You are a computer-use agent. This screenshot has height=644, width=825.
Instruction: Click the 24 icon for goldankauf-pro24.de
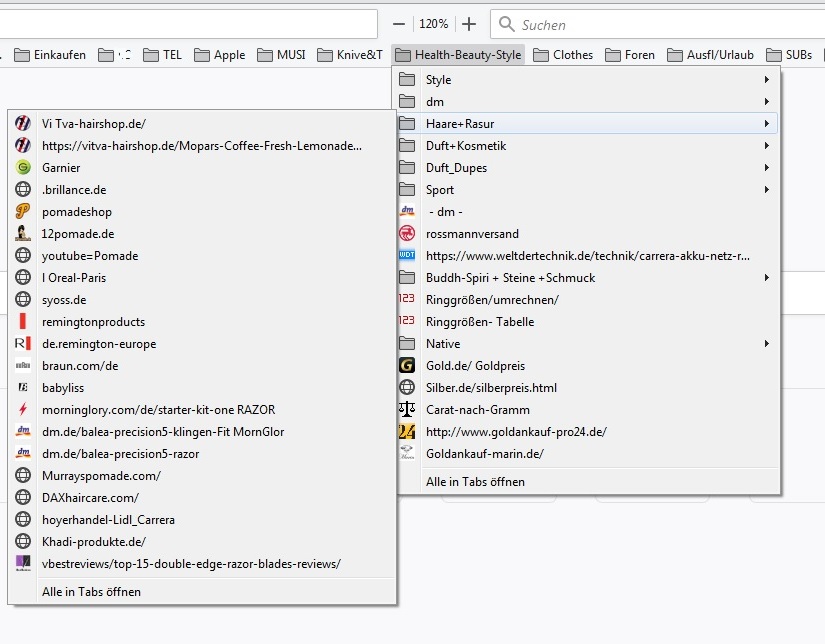click(x=407, y=431)
